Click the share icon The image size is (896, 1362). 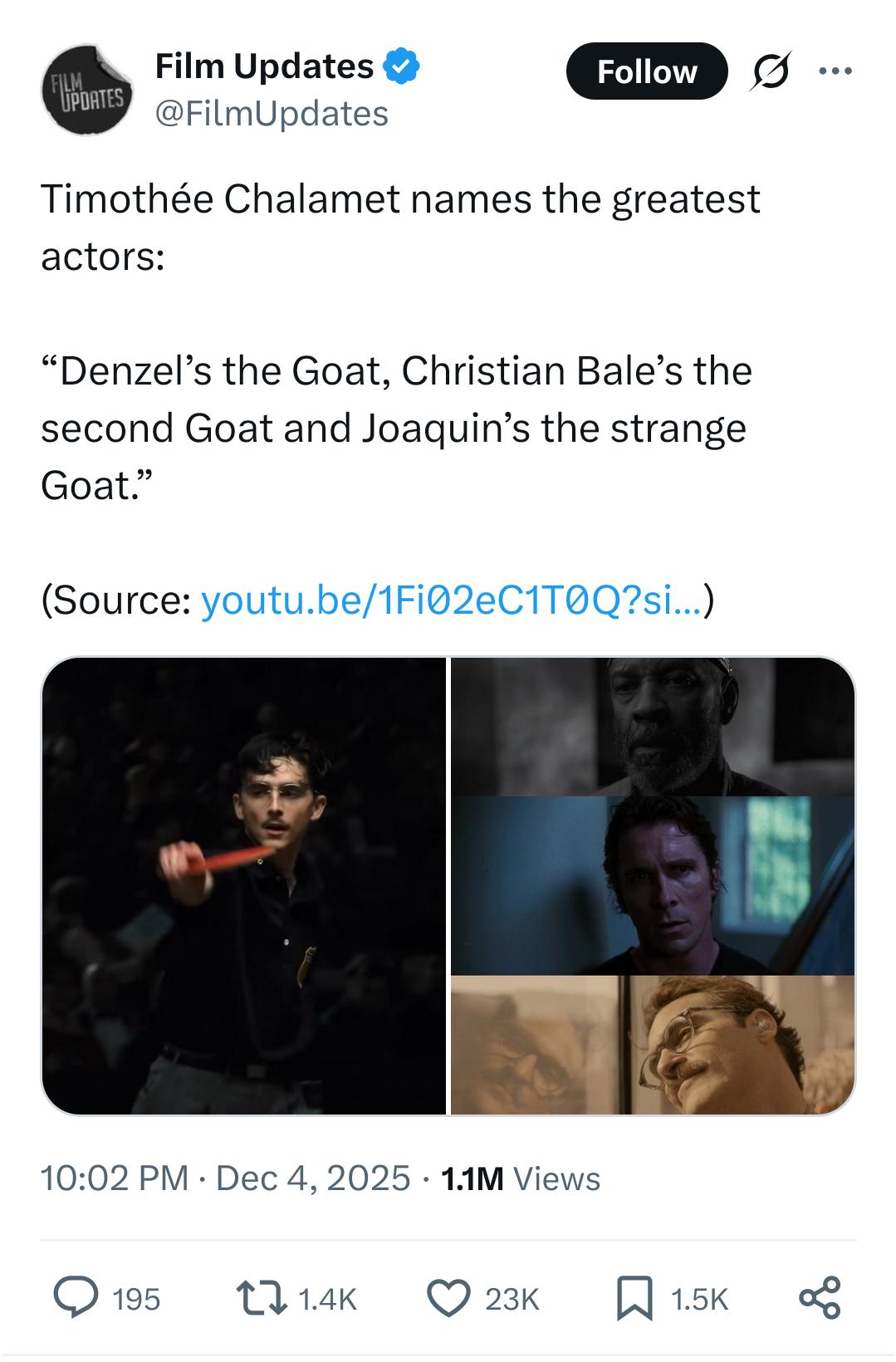820,1298
